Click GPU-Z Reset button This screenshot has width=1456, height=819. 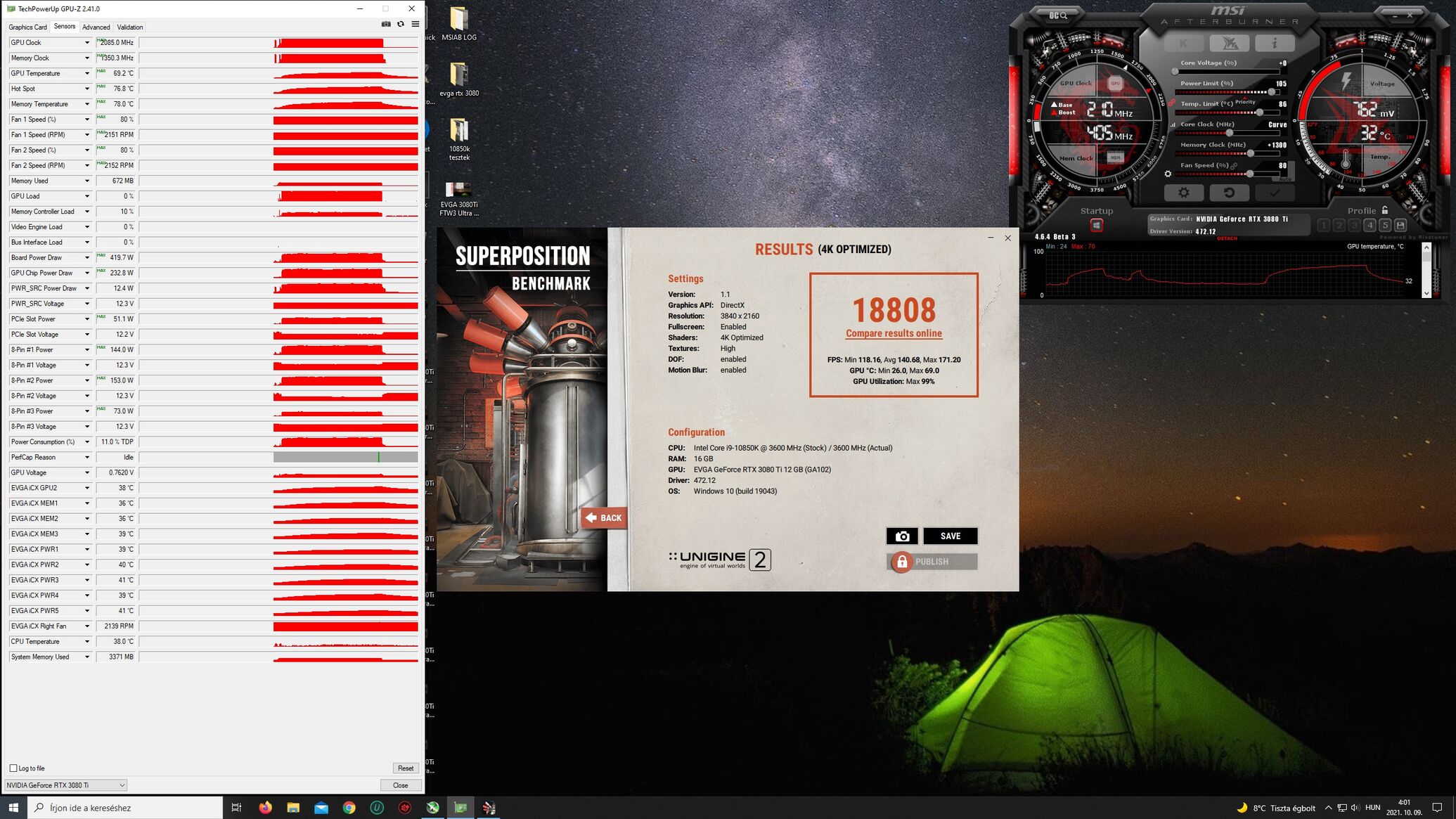[x=406, y=768]
